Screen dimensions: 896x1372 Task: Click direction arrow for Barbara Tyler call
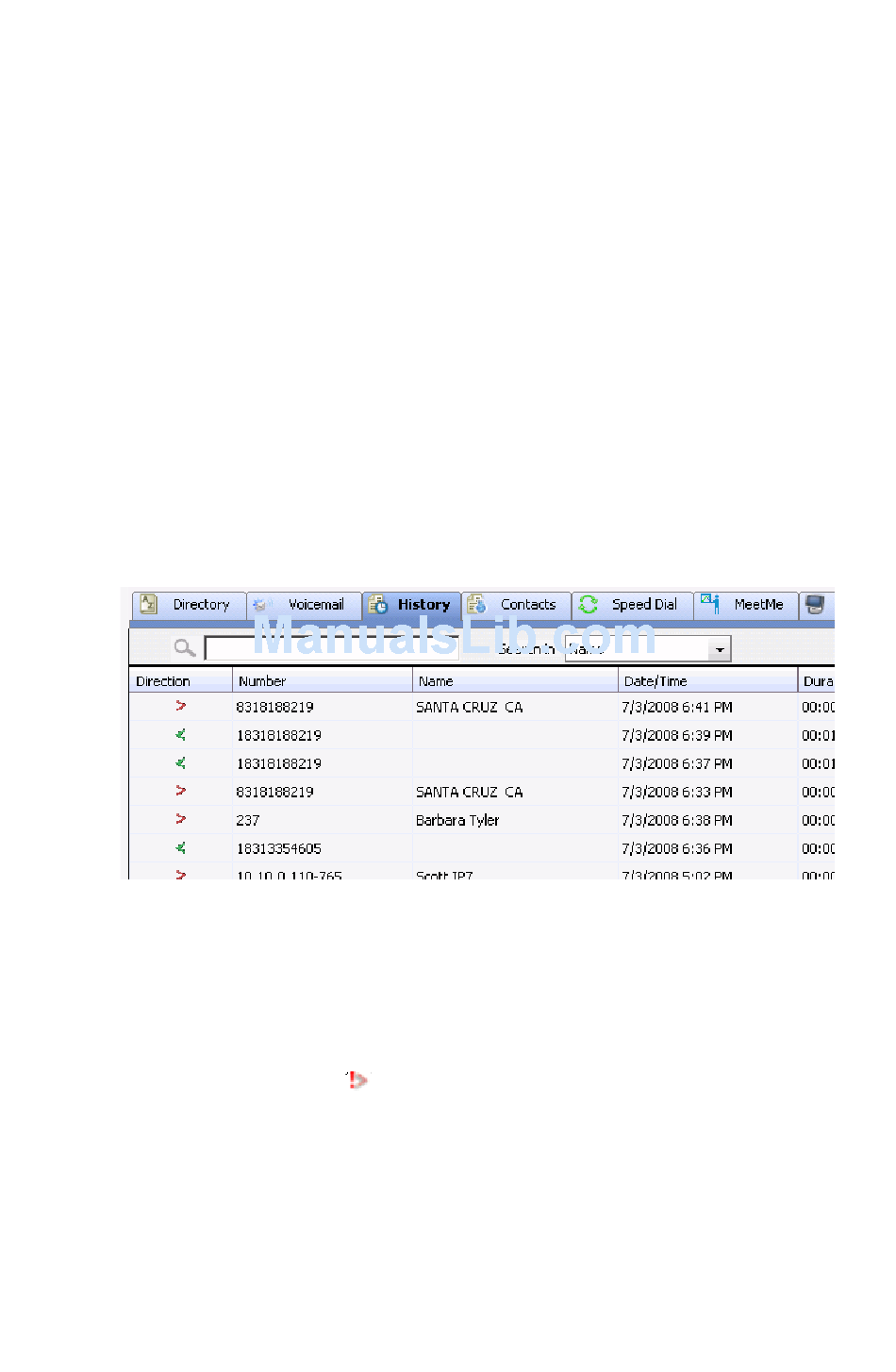(x=180, y=819)
